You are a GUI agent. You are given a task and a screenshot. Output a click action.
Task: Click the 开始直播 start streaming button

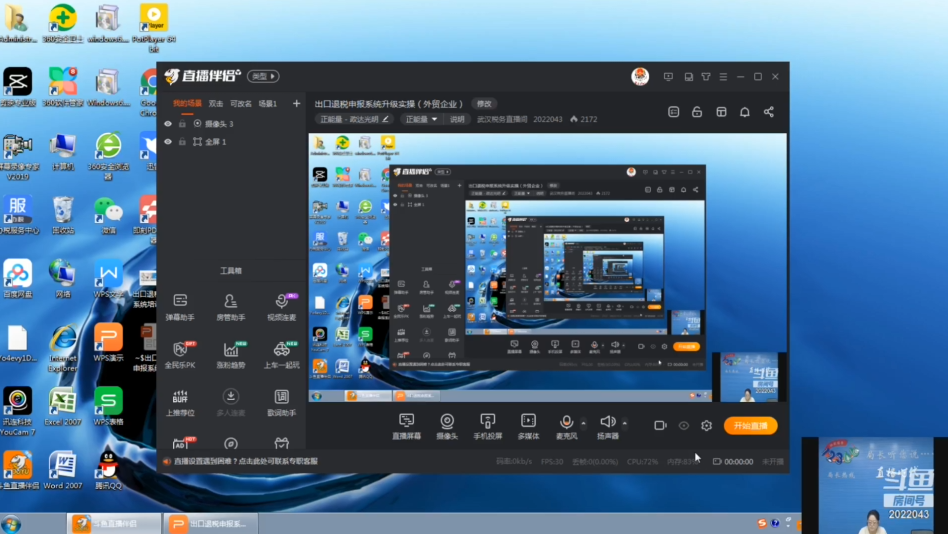750,426
